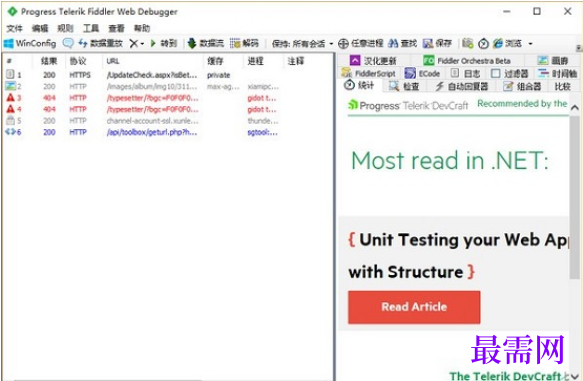The width and height of the screenshot is (583, 381).
Task: Select the /images/album/img10/311… session URL
Action: pos(152,87)
